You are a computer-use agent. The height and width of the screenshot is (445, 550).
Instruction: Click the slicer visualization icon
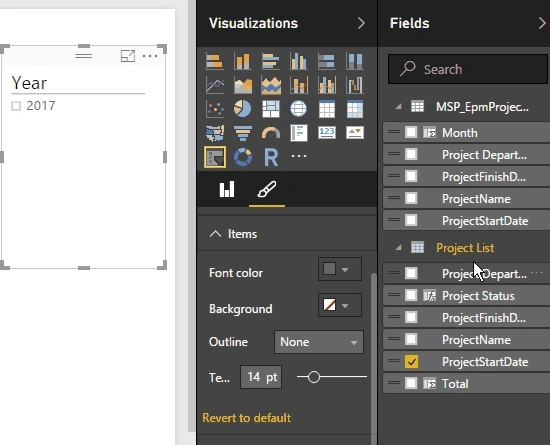coord(215,157)
